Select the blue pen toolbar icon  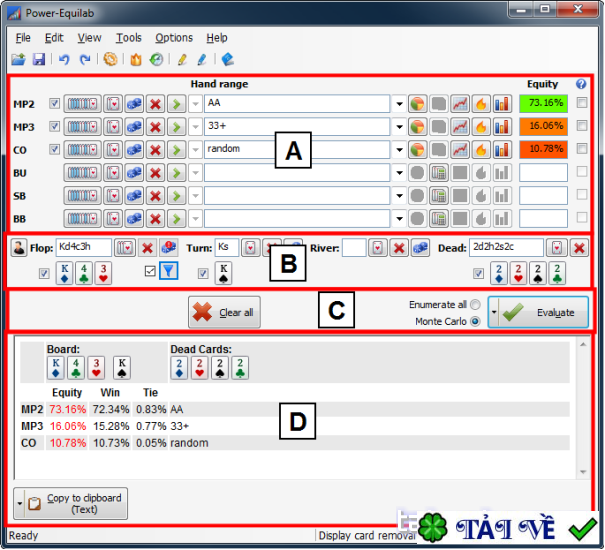point(201,59)
